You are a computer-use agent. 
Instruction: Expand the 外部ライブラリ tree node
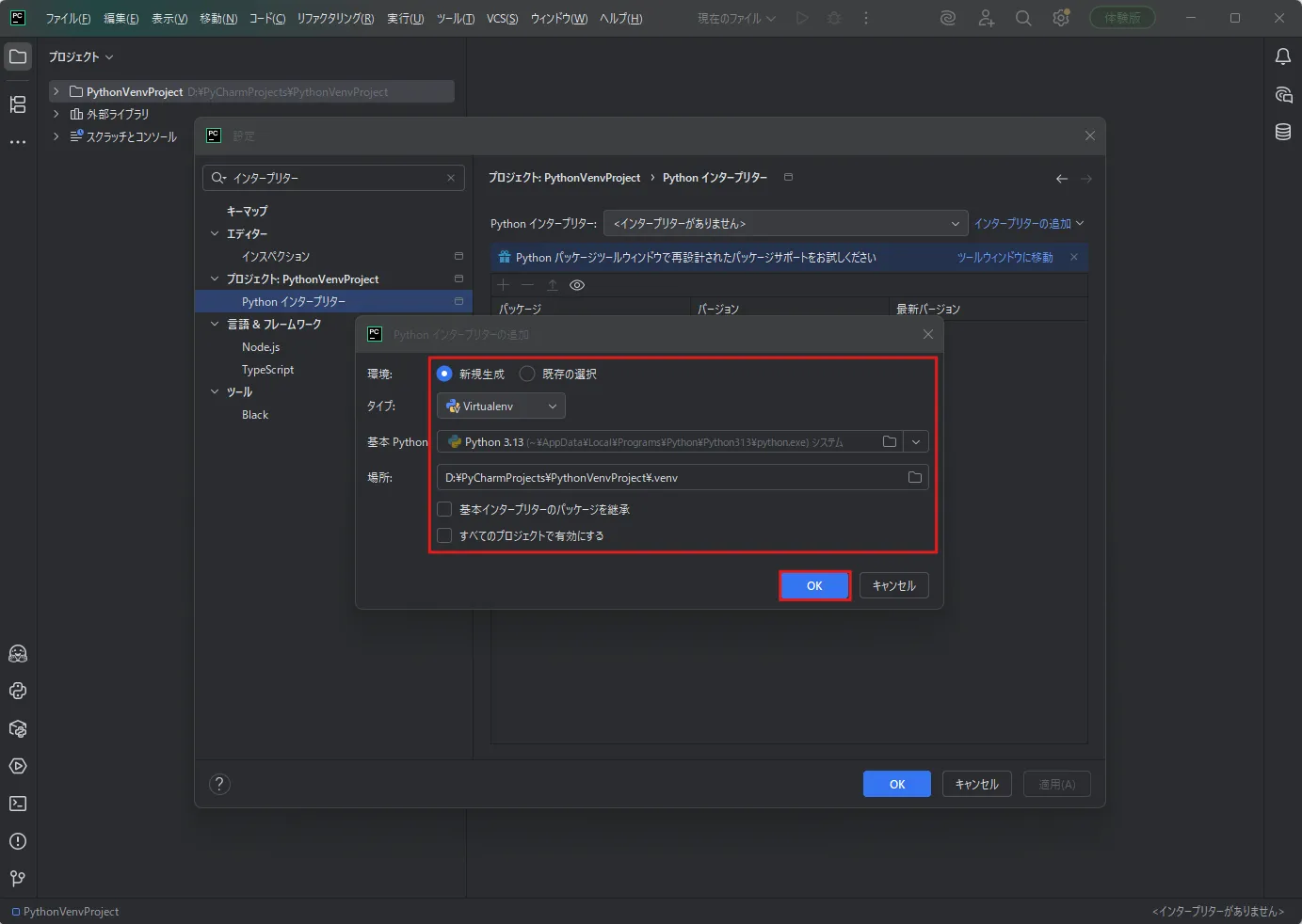coord(56,114)
